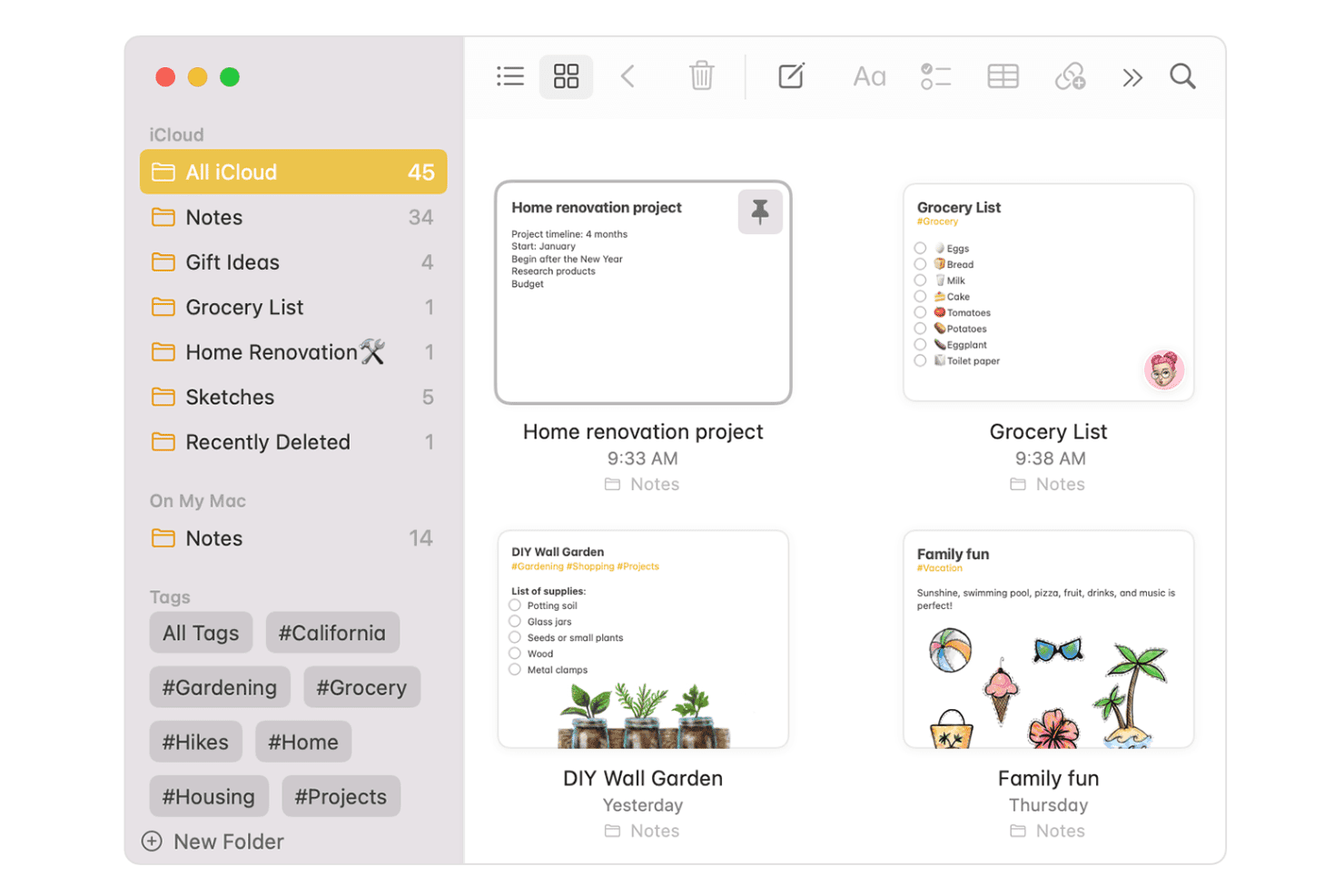Show more toolbar items
Image resolution: width=1344 pixels, height=896 pixels.
(x=1132, y=77)
